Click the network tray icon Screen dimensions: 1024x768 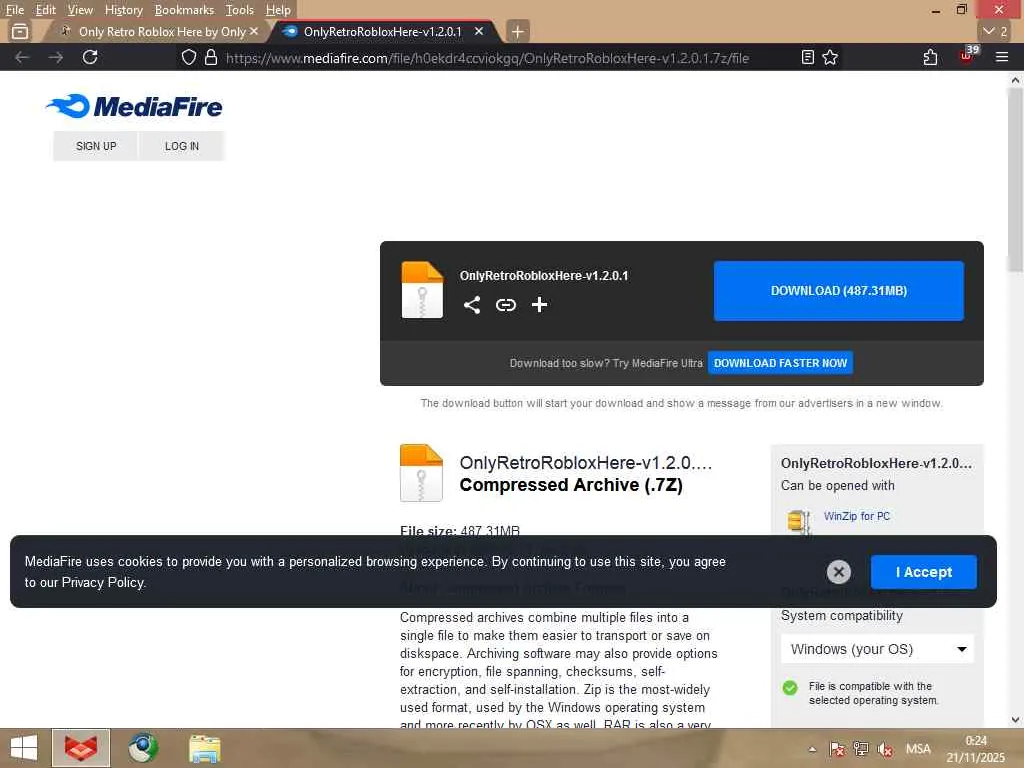(861, 749)
